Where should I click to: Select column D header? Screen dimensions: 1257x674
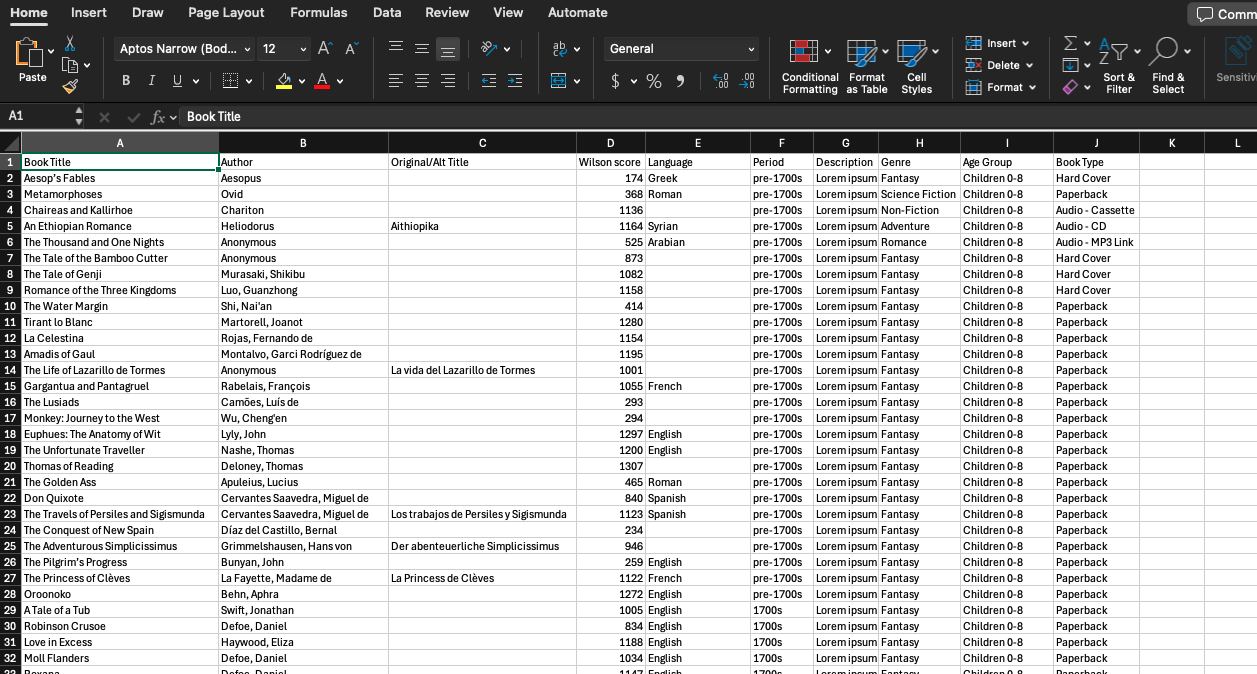click(611, 143)
